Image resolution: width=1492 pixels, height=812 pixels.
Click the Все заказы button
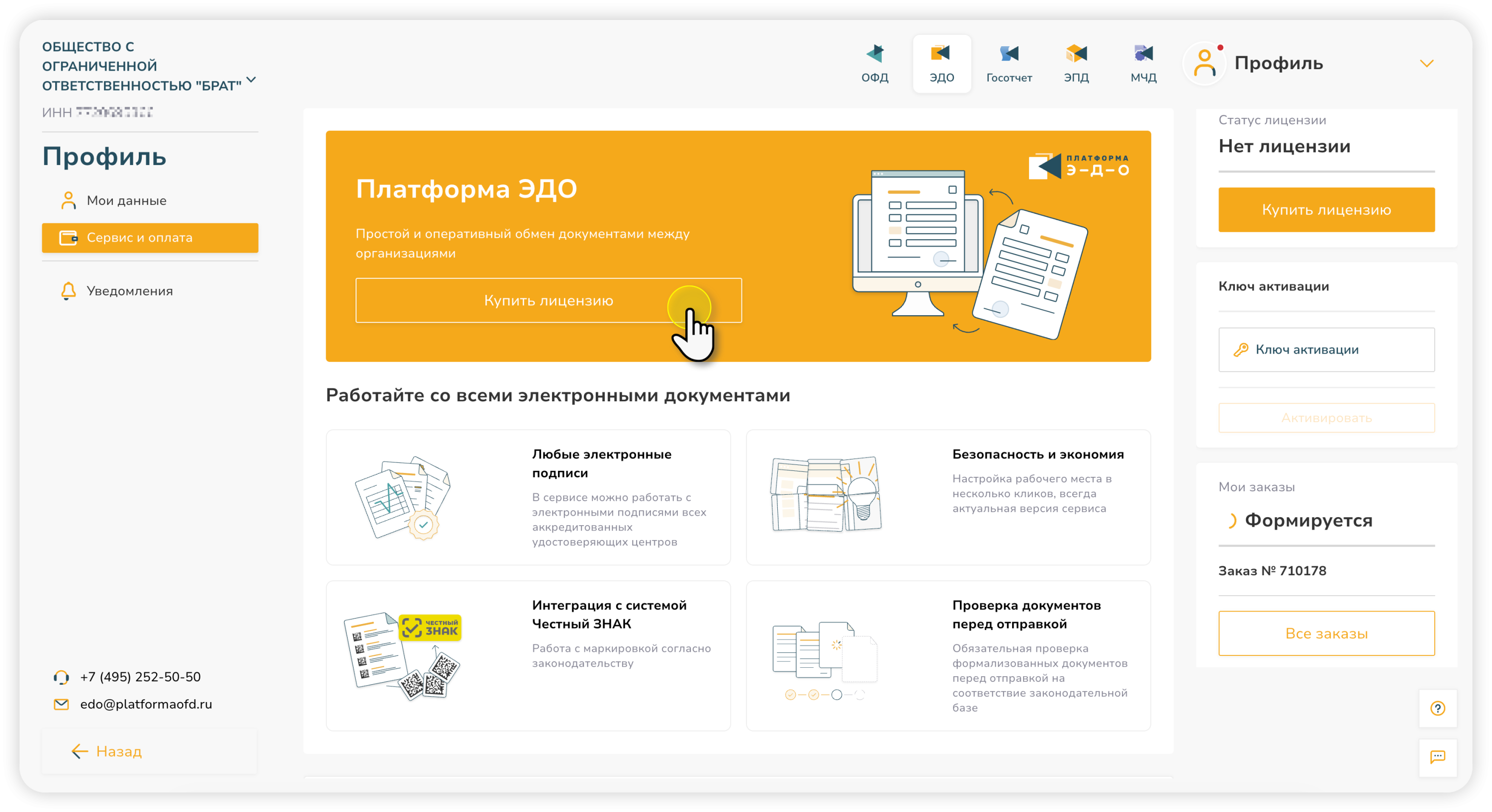click(x=1326, y=633)
